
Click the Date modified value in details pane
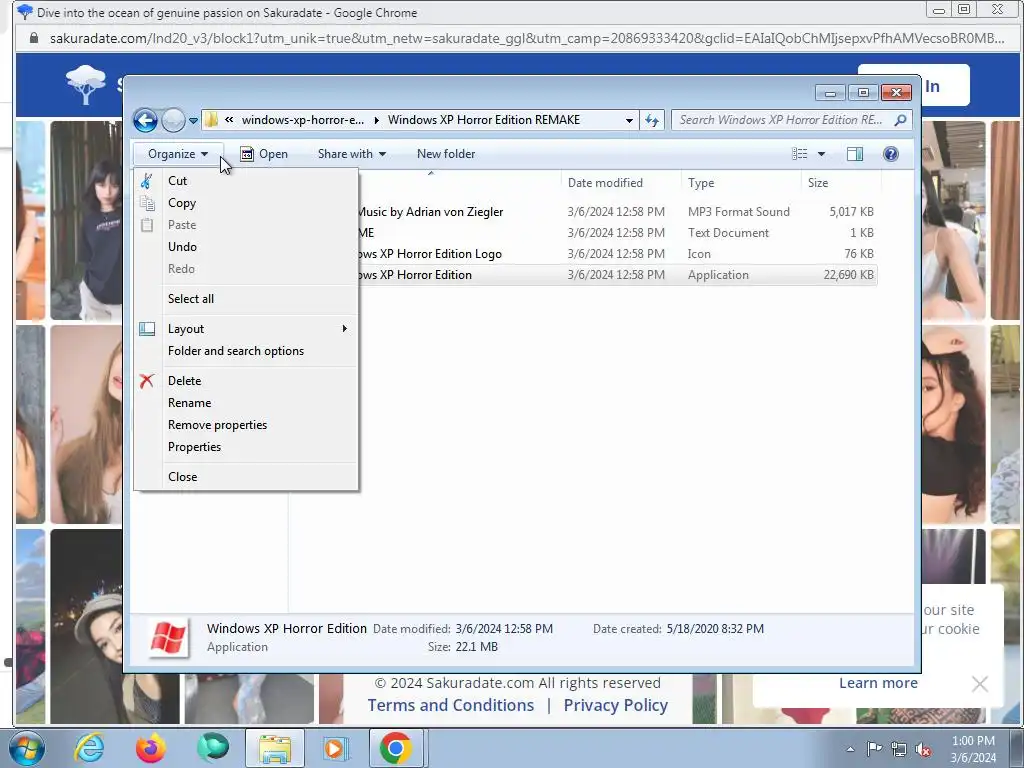coord(504,629)
